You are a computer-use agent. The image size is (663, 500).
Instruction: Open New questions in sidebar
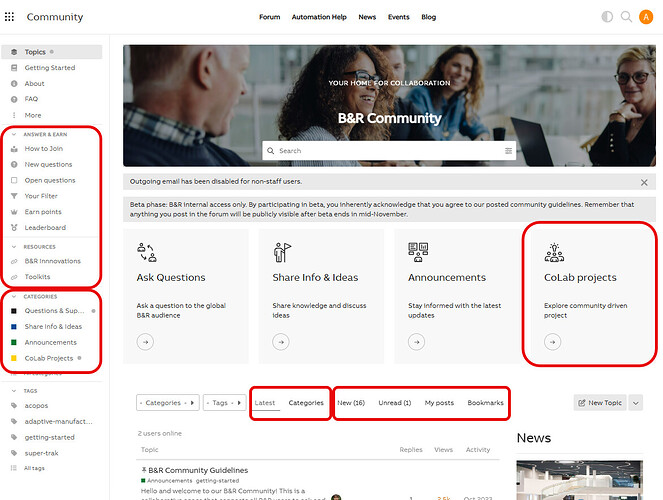[48, 164]
